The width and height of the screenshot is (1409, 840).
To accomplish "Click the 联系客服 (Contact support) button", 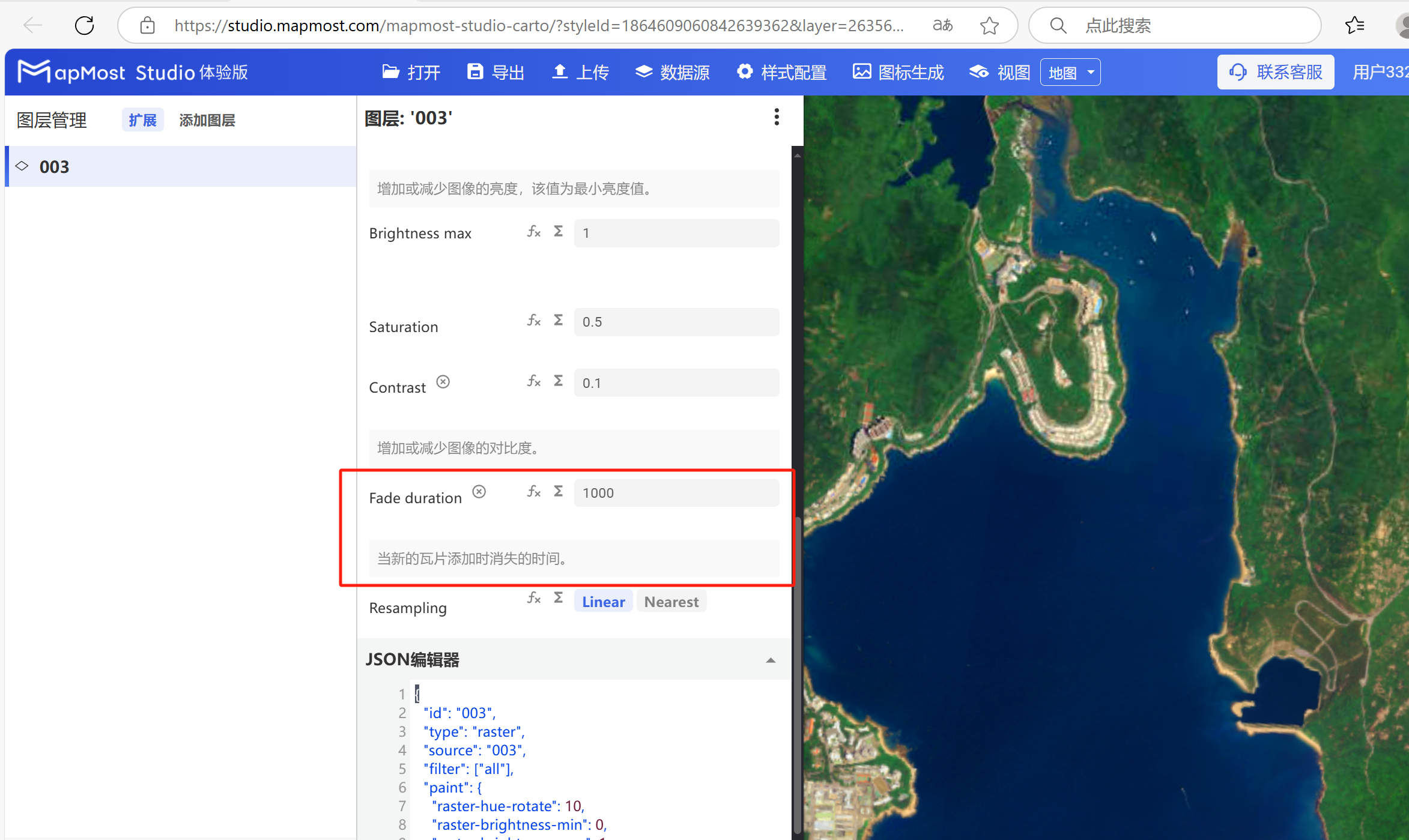I will (1275, 71).
